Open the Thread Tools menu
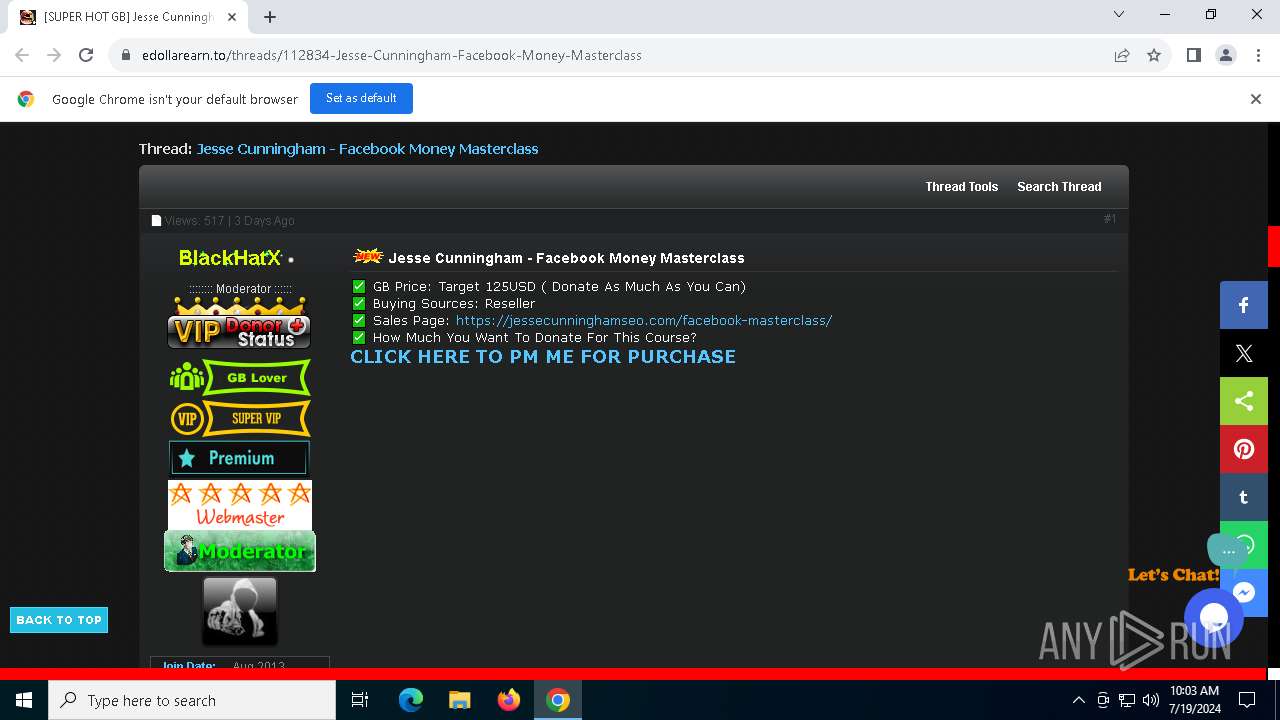This screenshot has width=1280, height=720. [x=961, y=187]
